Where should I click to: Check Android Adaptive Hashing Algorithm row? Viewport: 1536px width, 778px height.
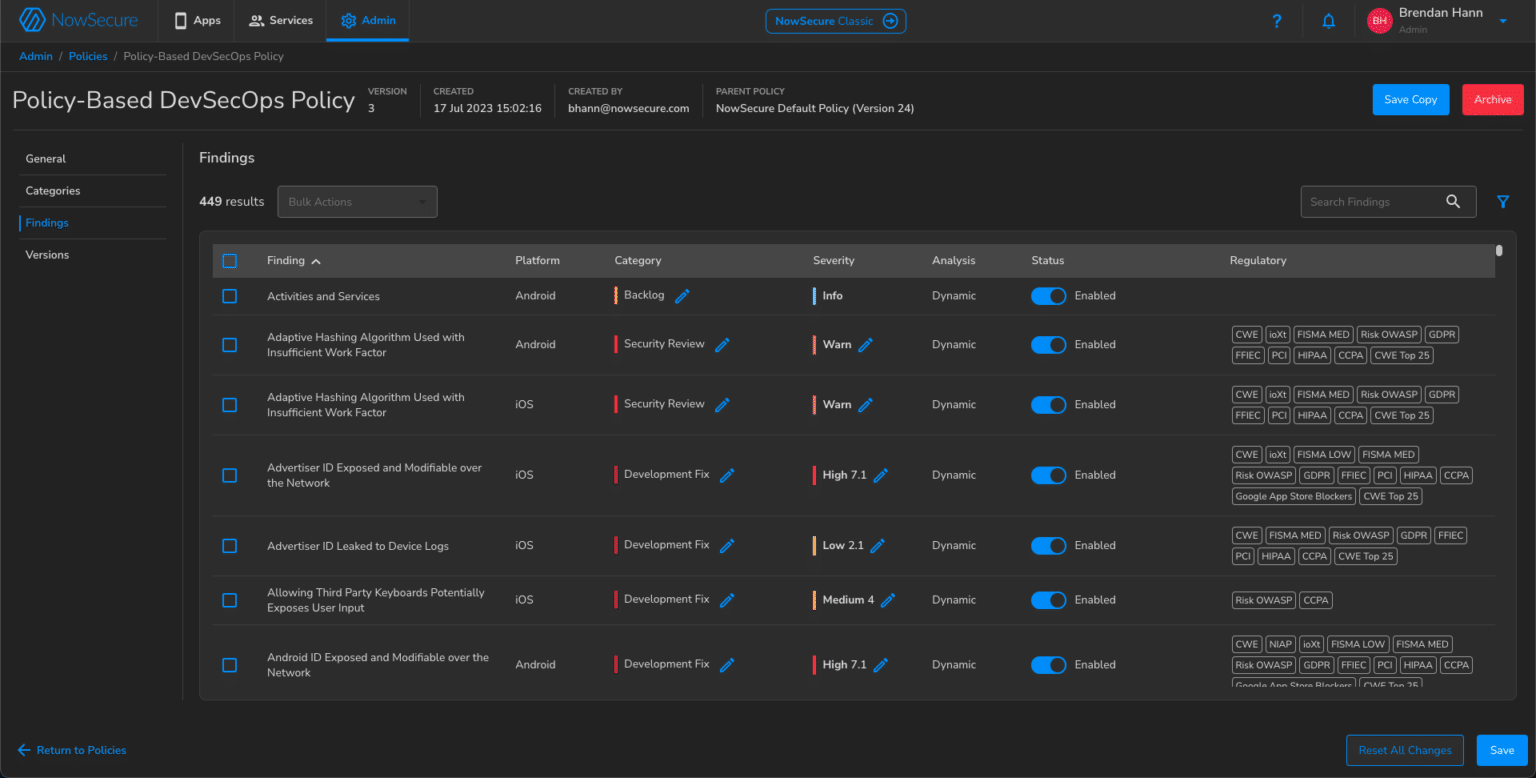click(x=229, y=345)
